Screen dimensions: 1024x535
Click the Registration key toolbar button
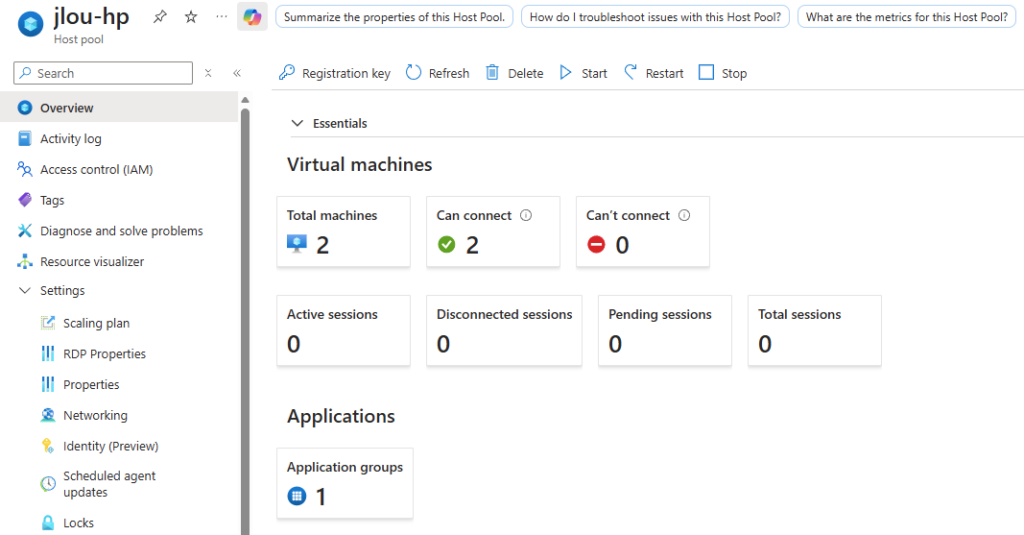334,73
